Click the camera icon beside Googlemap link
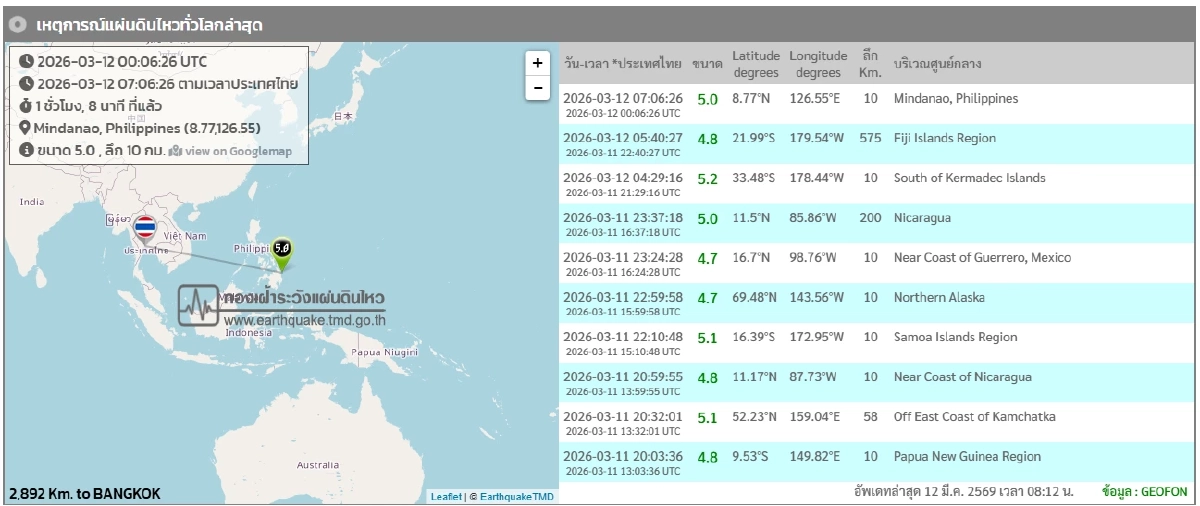Screen dimensions: 1200x506 [175, 150]
